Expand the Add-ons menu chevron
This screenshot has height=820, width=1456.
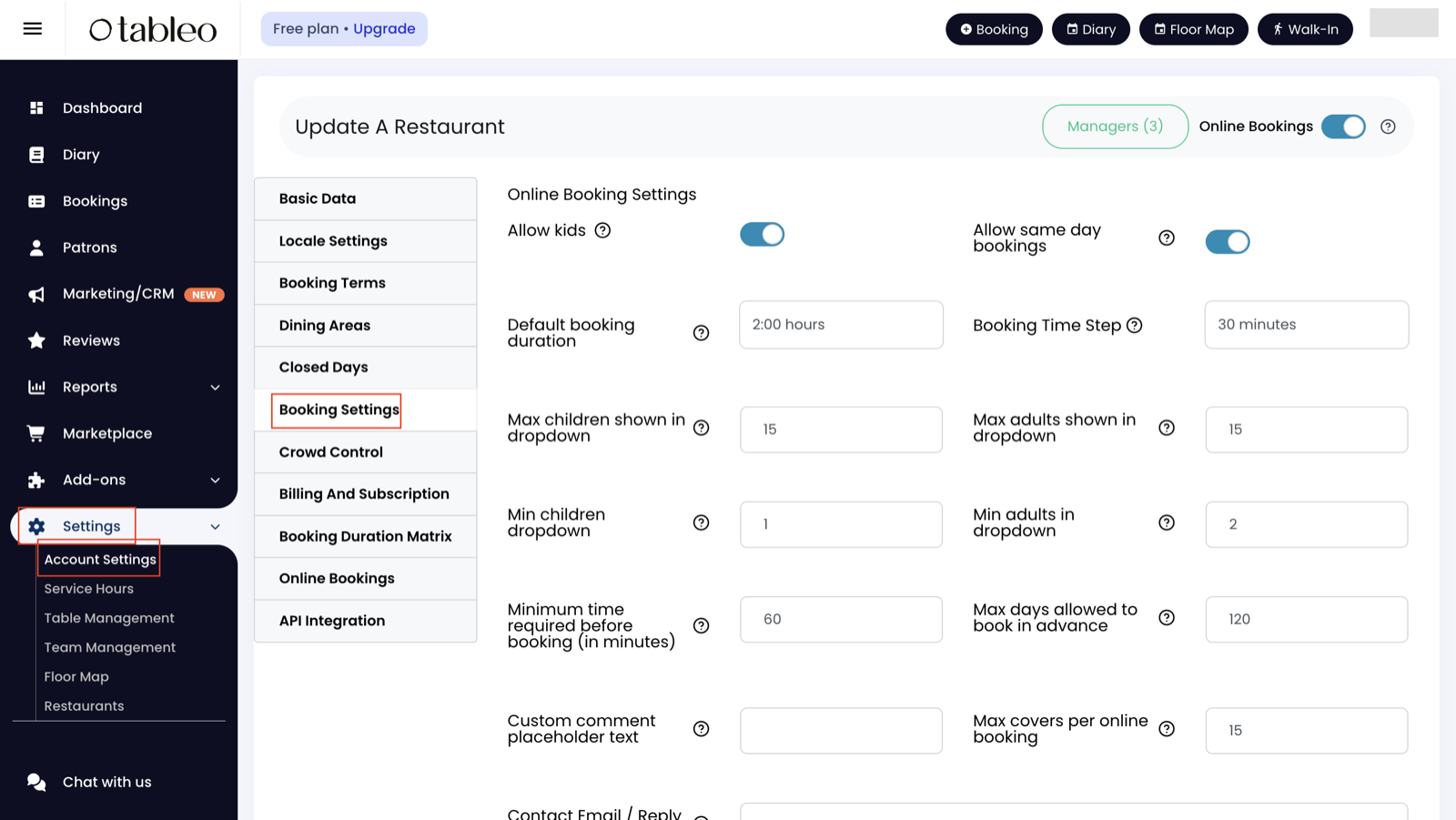[216, 480]
